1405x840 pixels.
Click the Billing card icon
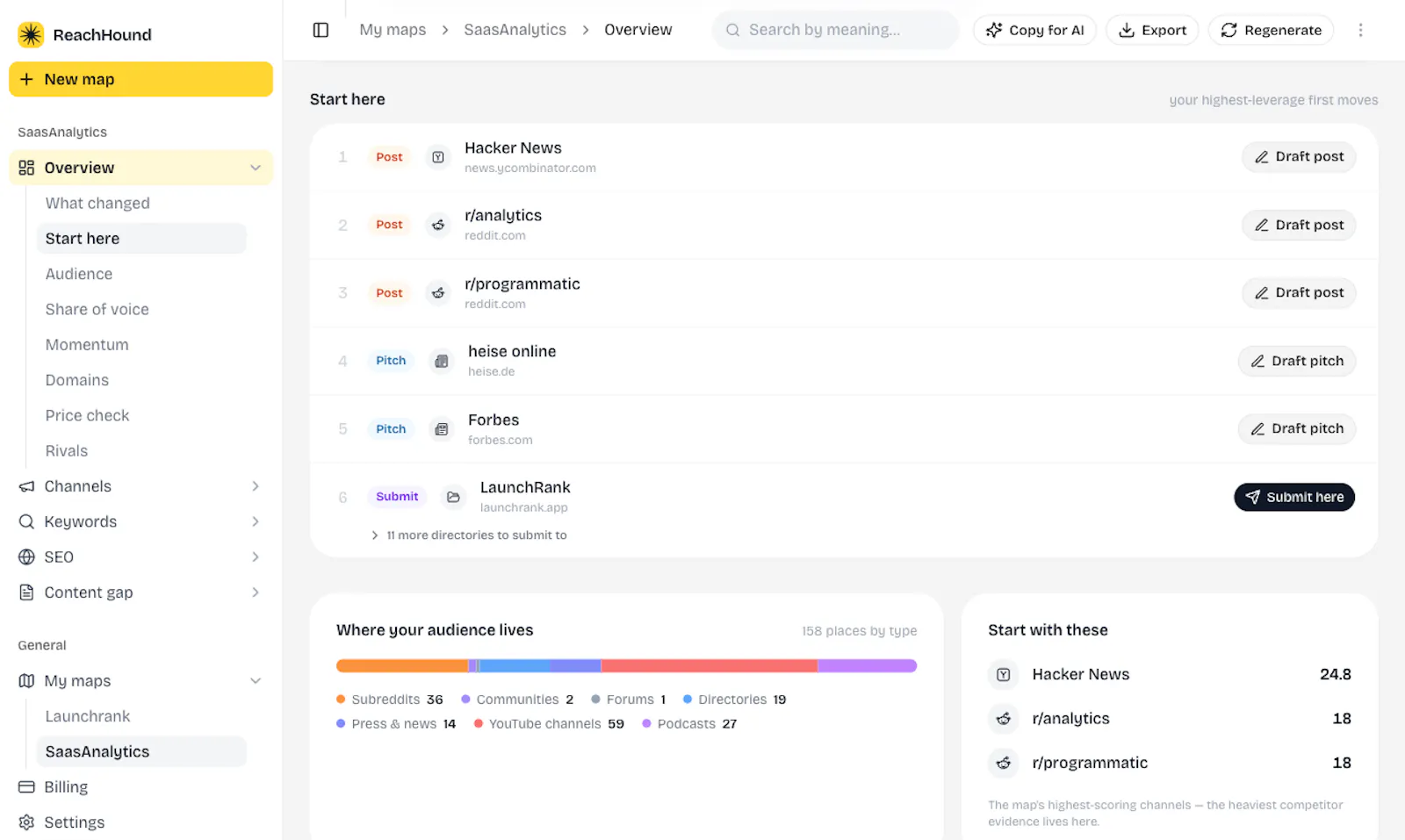27,787
